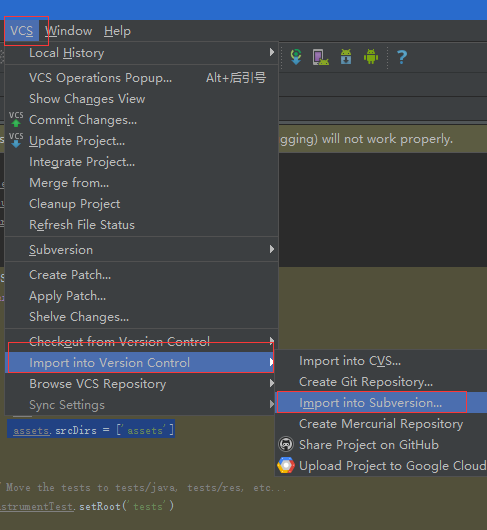Image resolution: width=487 pixels, height=530 pixels.
Task: Open the Android Device Monitor icon
Action: click(x=371, y=56)
